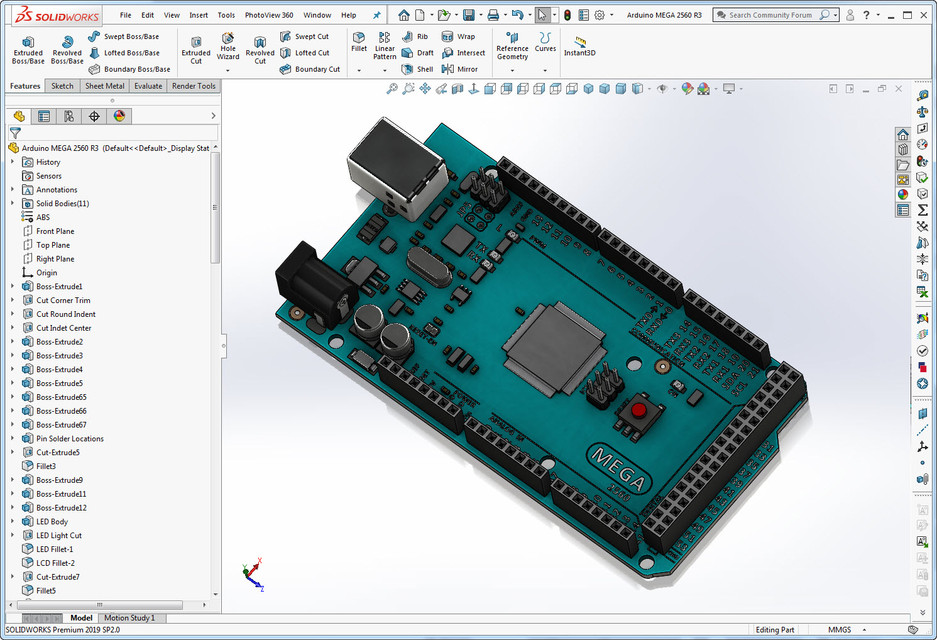Switch to the Motion Study 1 tab

pos(130,617)
